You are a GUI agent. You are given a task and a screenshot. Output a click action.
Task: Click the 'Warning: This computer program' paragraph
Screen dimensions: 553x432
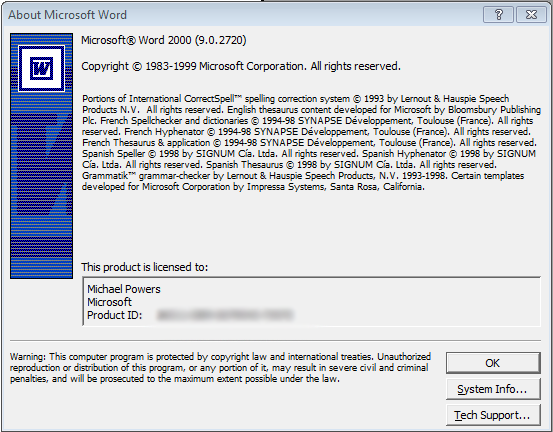pyautogui.click(x=220, y=368)
